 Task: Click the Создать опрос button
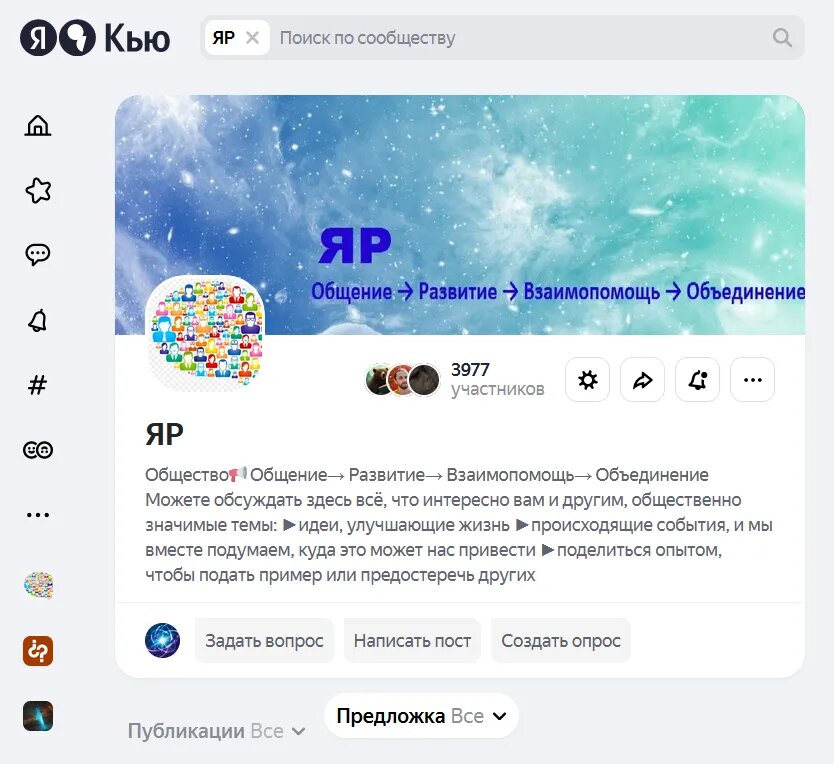tap(561, 641)
